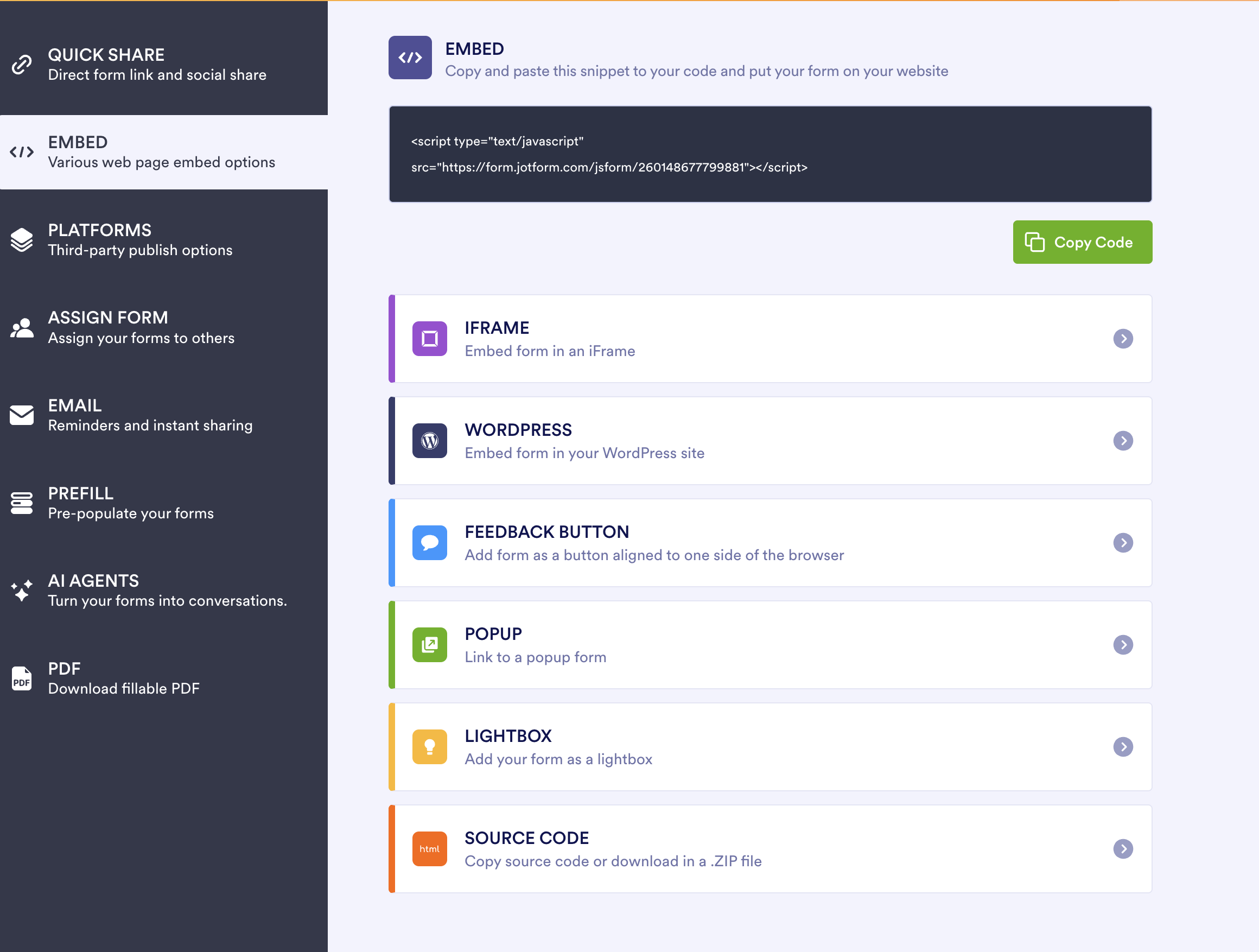Viewport: 1259px width, 952px height.
Task: Click the Embed header code icon
Action: 410,58
